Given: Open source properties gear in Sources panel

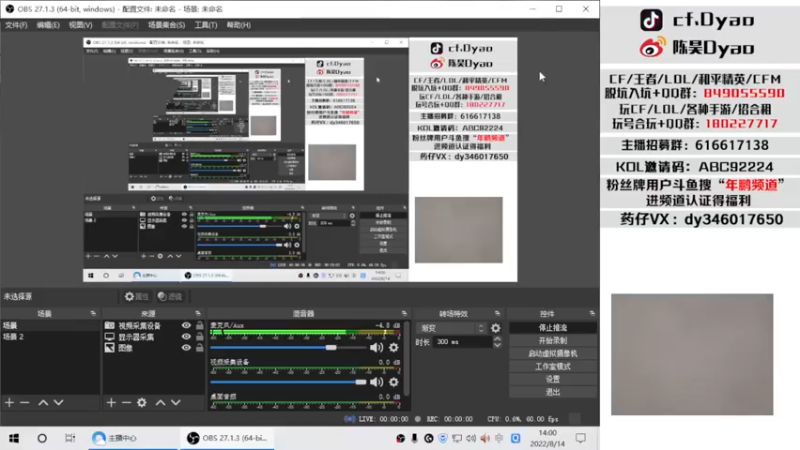Looking at the screenshot, I should coord(142,403).
